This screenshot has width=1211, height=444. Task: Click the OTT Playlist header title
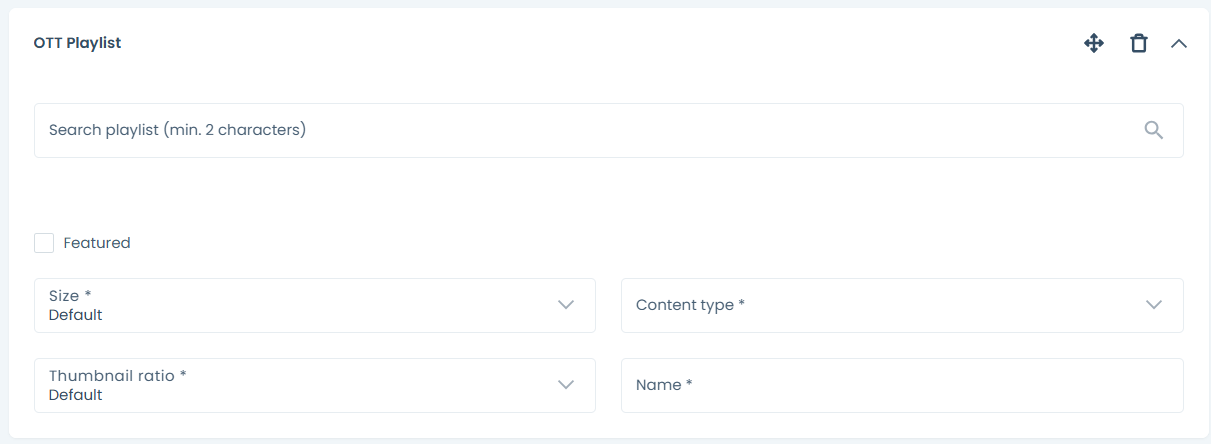pos(77,43)
